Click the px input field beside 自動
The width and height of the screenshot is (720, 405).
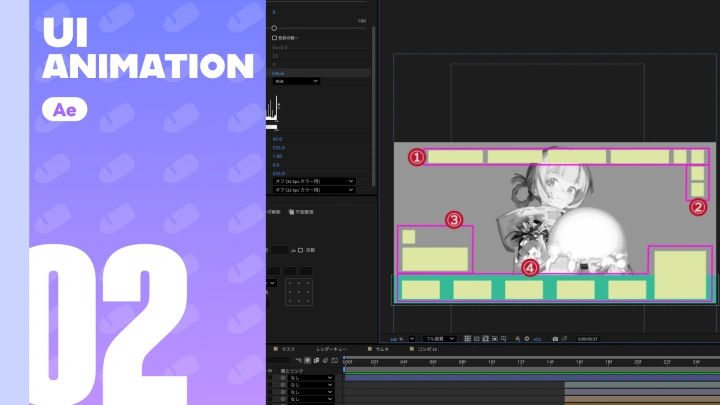(x=279, y=250)
